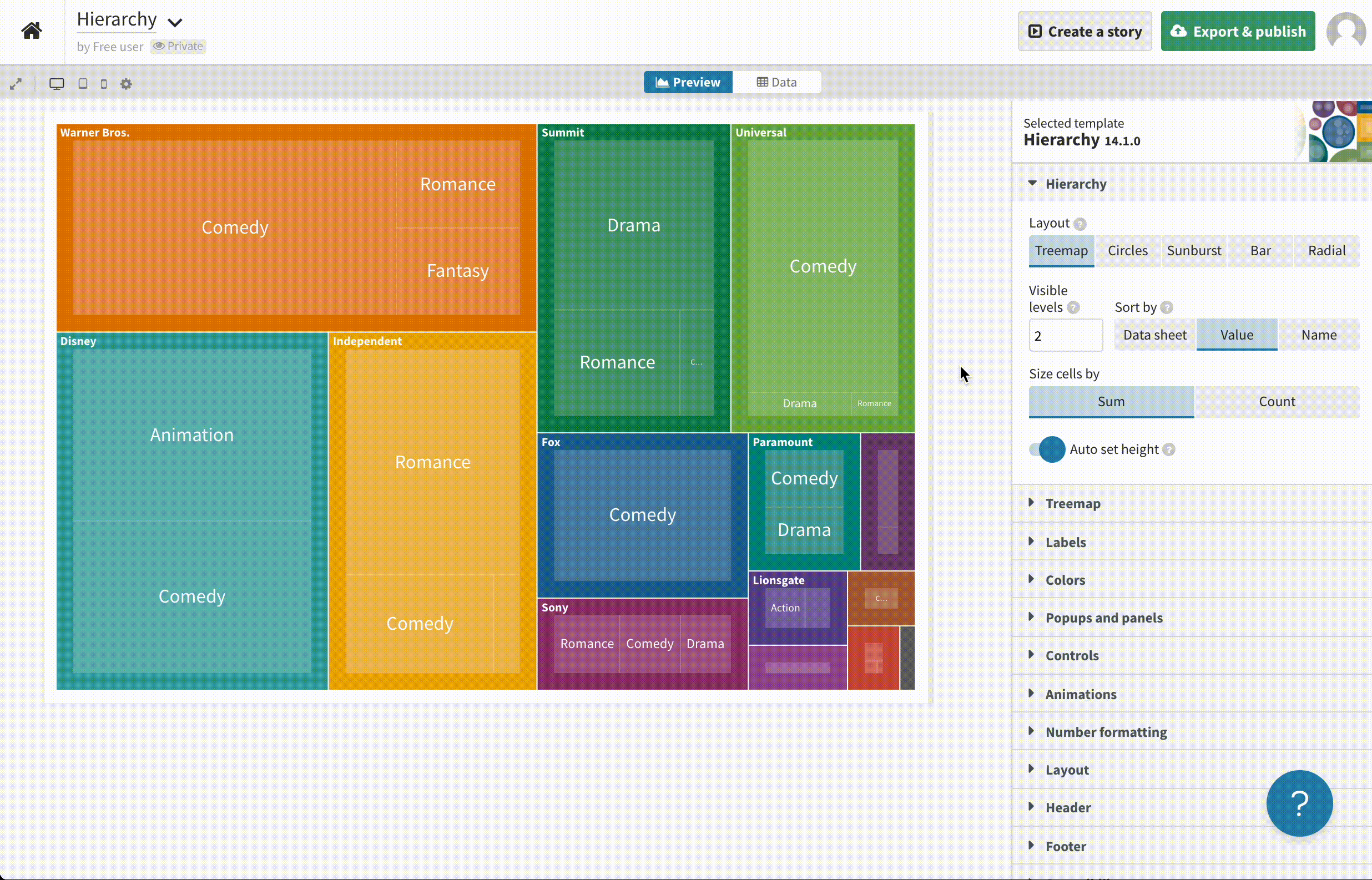Expand the Treemap settings panel
This screenshot has width=1372, height=880.
pyautogui.click(x=1073, y=503)
